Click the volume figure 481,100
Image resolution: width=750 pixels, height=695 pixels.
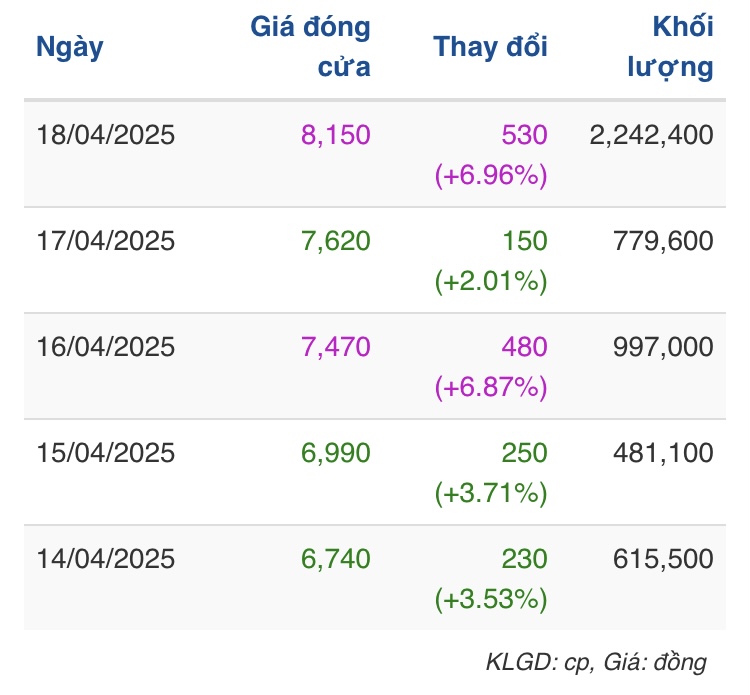click(664, 453)
